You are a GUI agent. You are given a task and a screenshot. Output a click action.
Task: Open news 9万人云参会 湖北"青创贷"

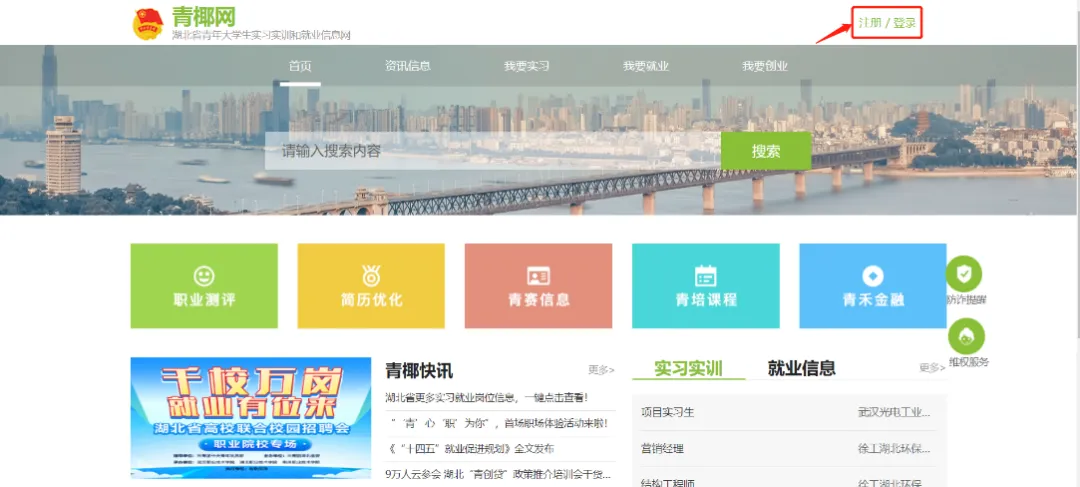498,474
